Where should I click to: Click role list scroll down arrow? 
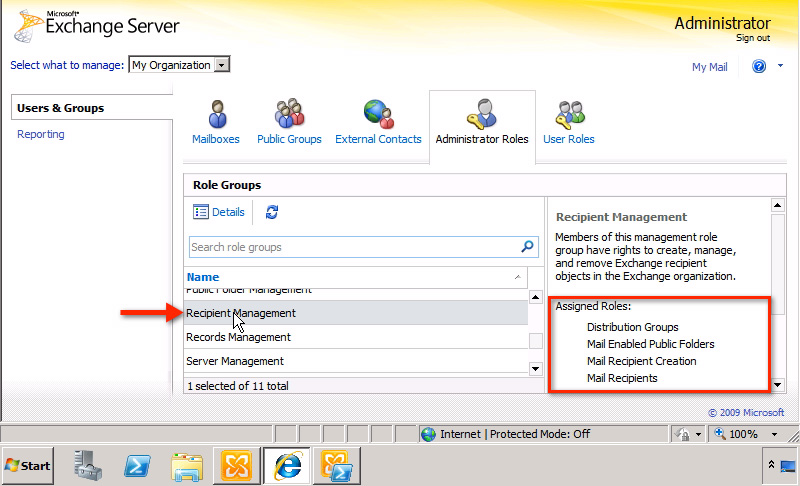point(535,368)
